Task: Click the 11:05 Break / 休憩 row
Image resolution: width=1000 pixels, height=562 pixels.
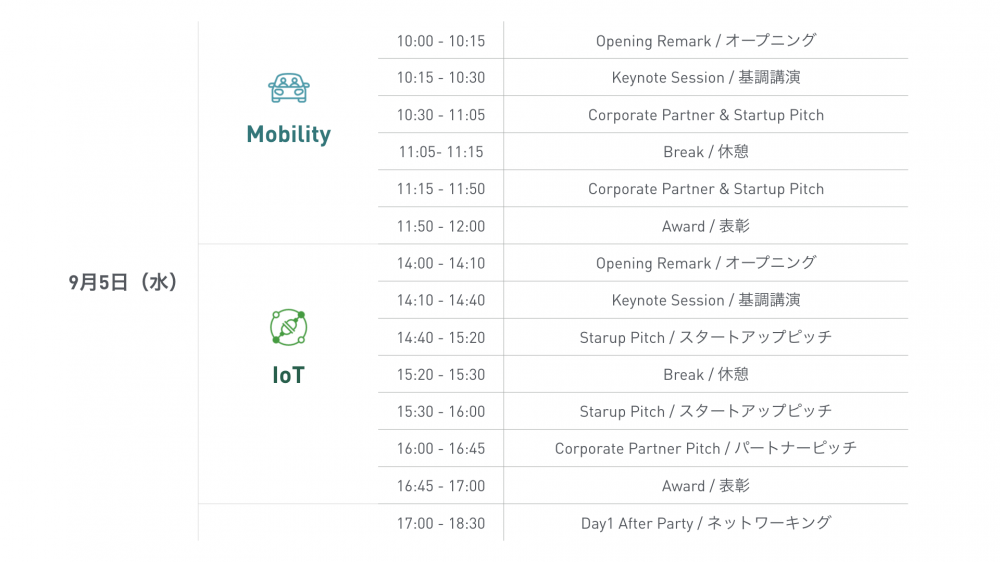Action: (643, 152)
